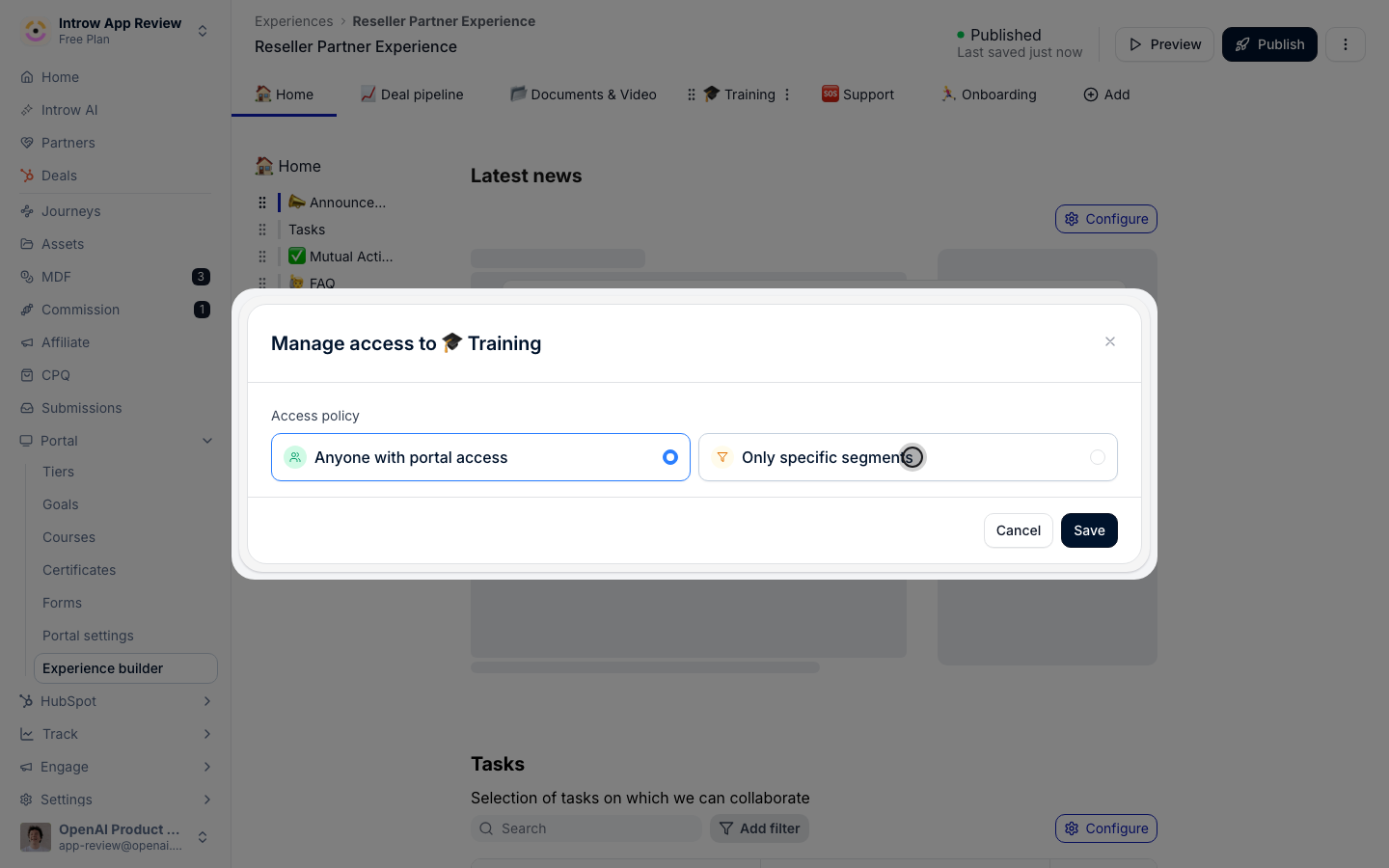The width and height of the screenshot is (1389, 868).
Task: Click the Introw App Review logo
Action: tap(36, 31)
